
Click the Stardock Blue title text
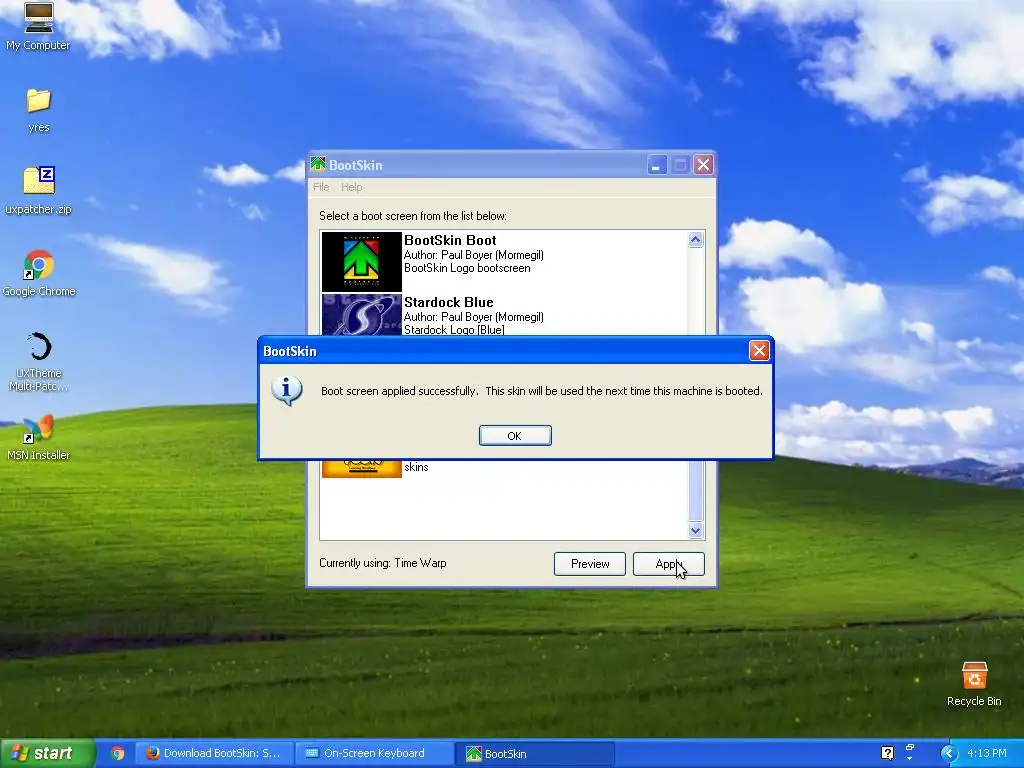click(x=449, y=302)
